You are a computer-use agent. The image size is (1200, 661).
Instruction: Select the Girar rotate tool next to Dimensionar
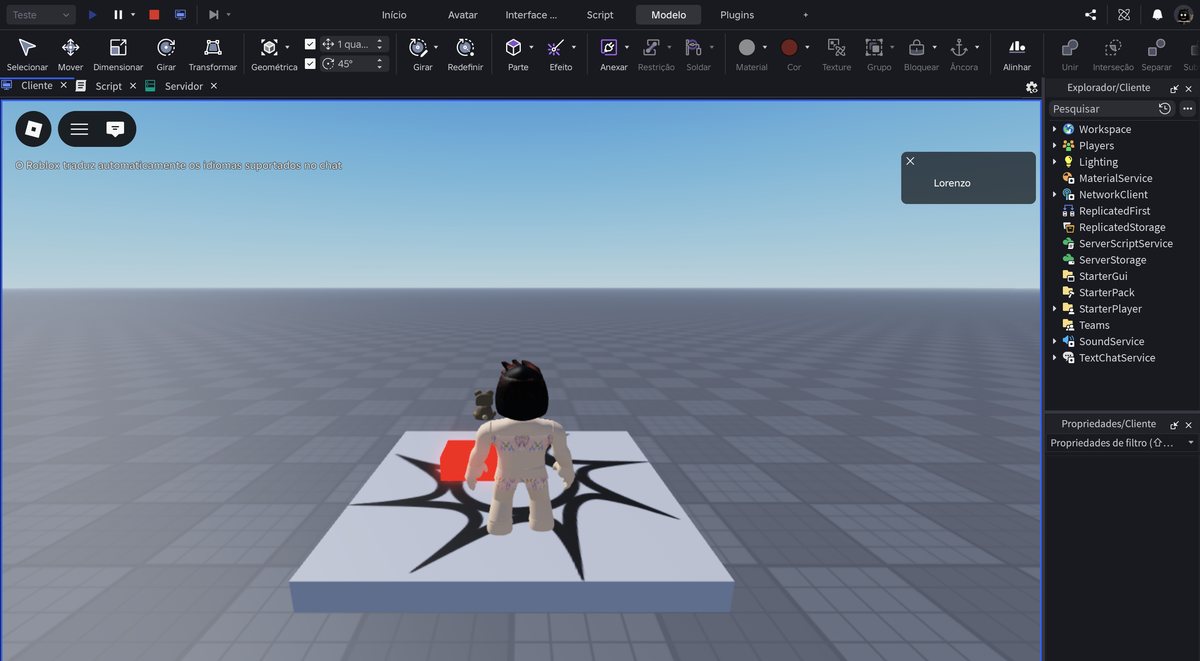coord(166,54)
